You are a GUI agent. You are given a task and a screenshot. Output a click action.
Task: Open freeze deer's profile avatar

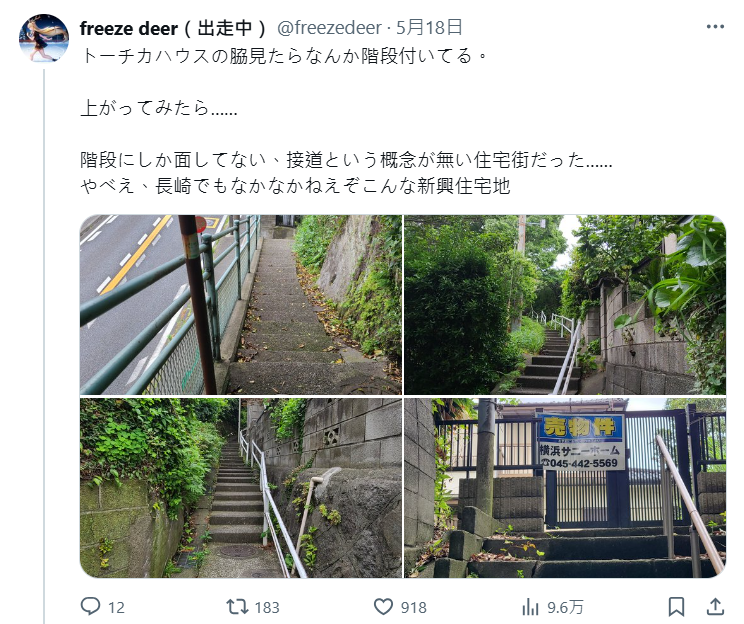(x=44, y=38)
